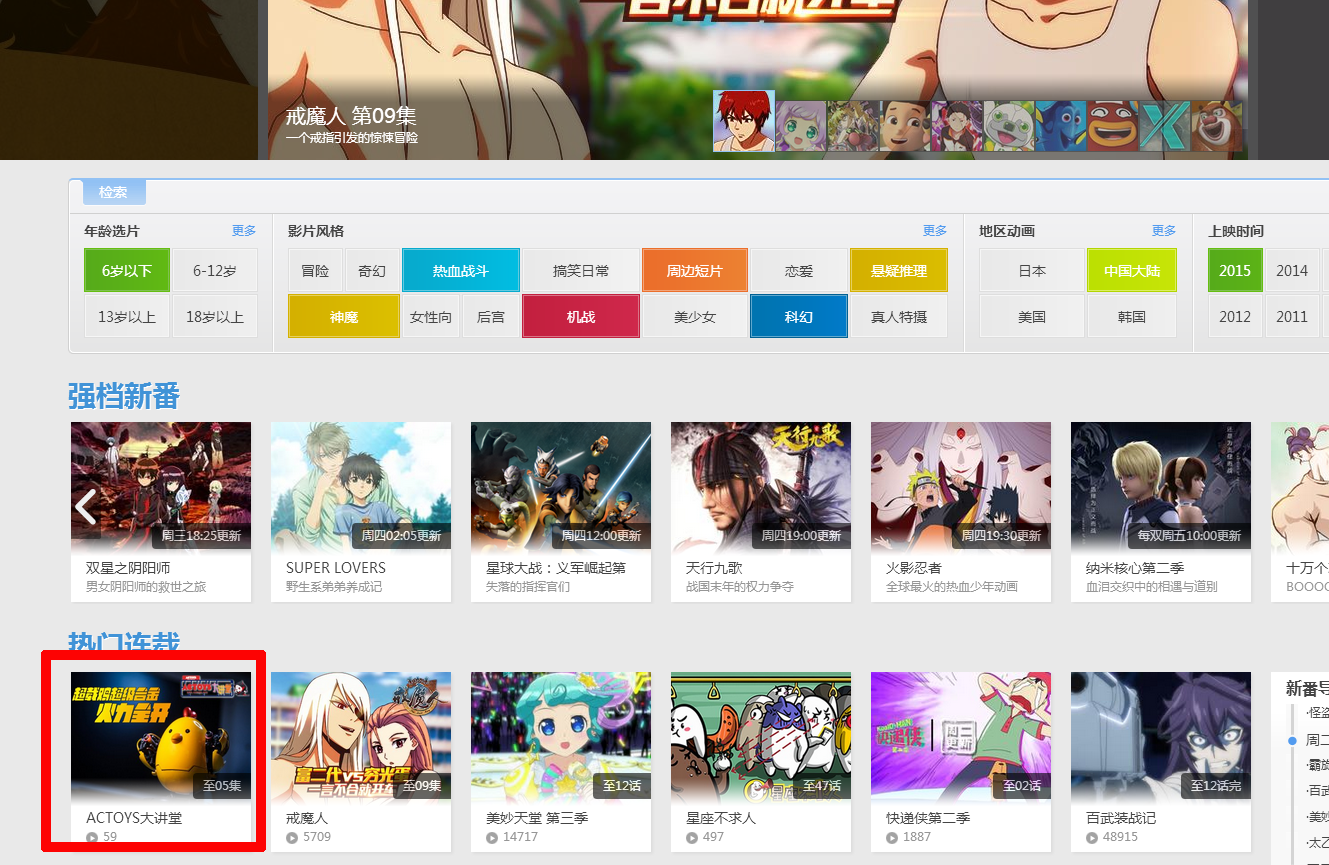Toggle the 6岁以下 age filter
Screen dimensions: 1329x865
(127, 270)
